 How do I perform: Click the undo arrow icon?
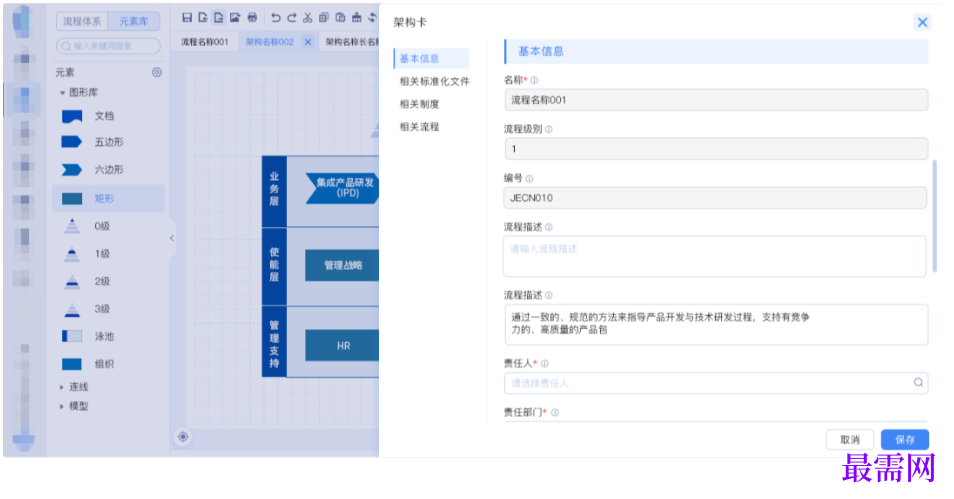[x=275, y=18]
